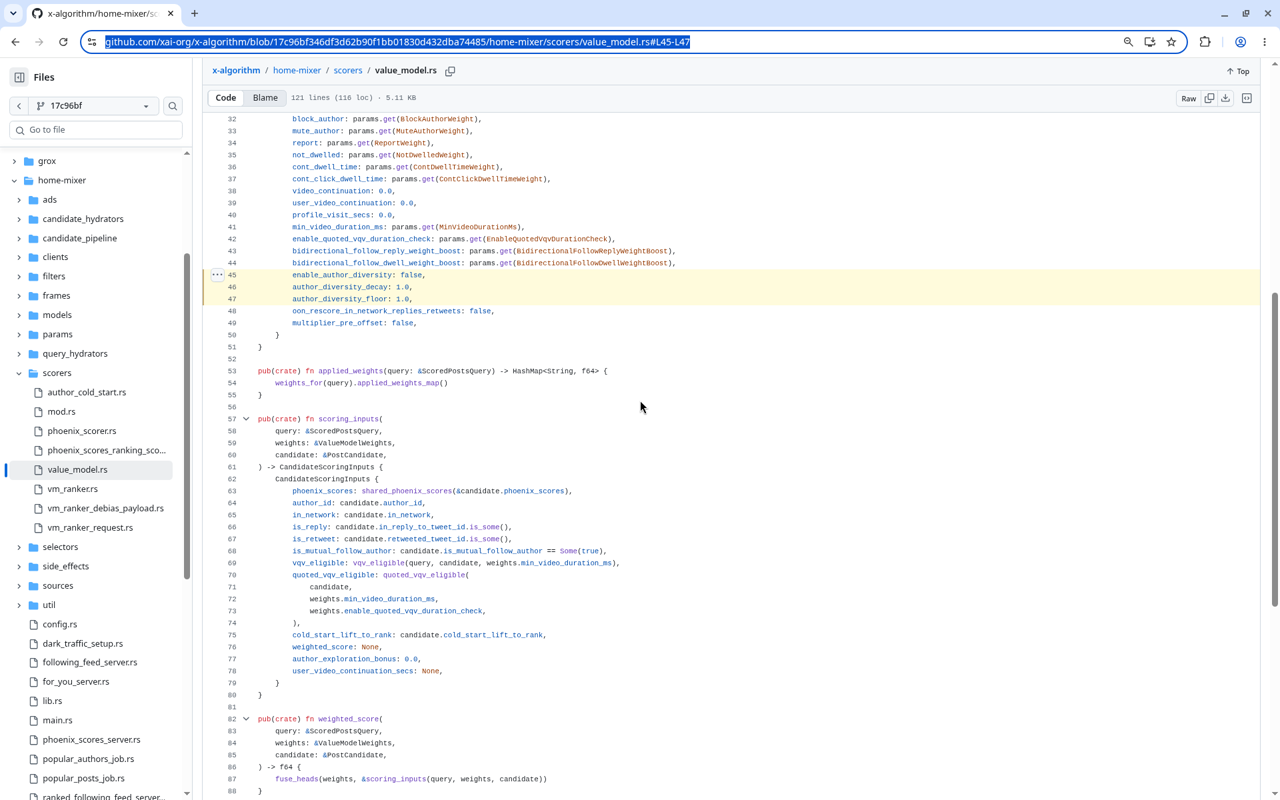
Task: Bookmark this page star icon
Action: 1171,42
